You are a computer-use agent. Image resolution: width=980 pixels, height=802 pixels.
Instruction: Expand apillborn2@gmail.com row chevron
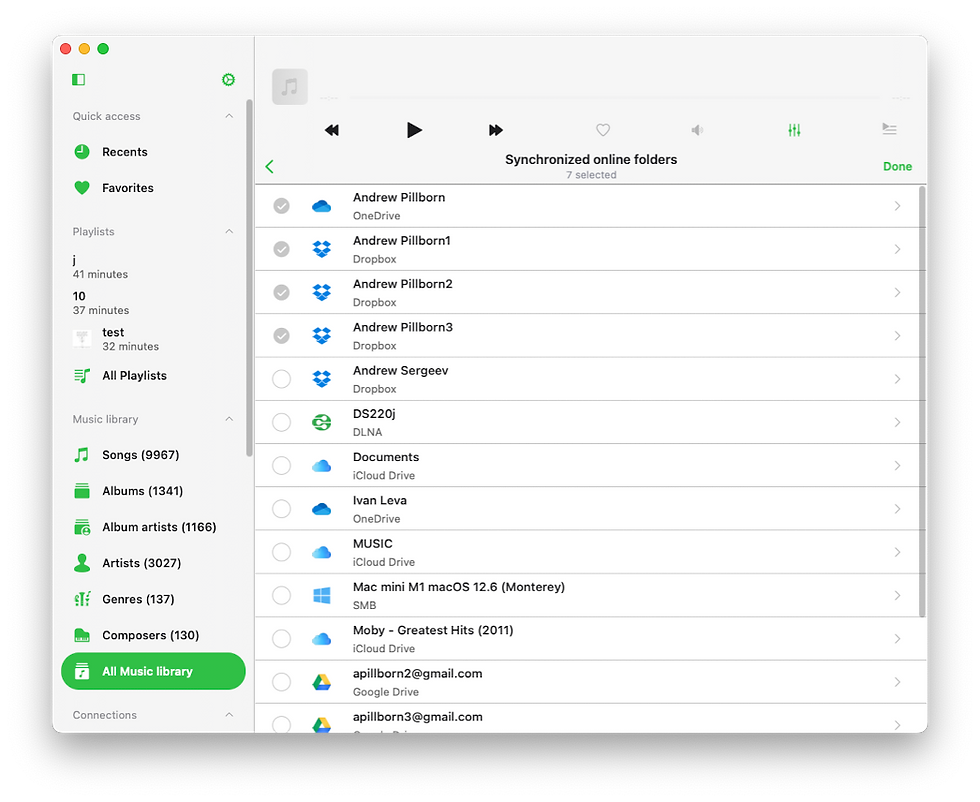(x=898, y=682)
